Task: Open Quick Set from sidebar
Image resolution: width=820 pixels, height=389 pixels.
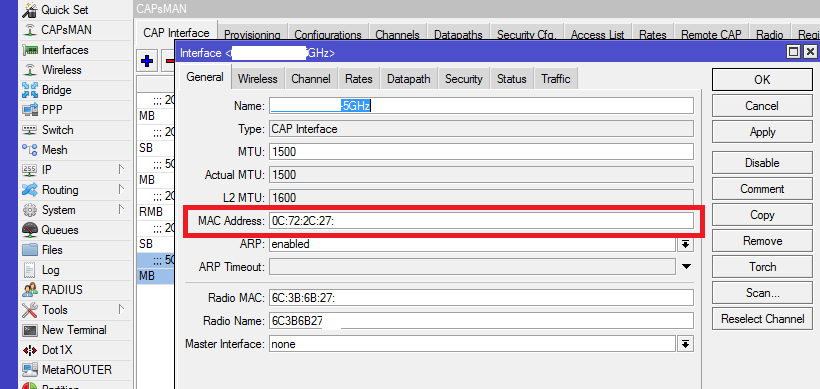Action: [56, 10]
